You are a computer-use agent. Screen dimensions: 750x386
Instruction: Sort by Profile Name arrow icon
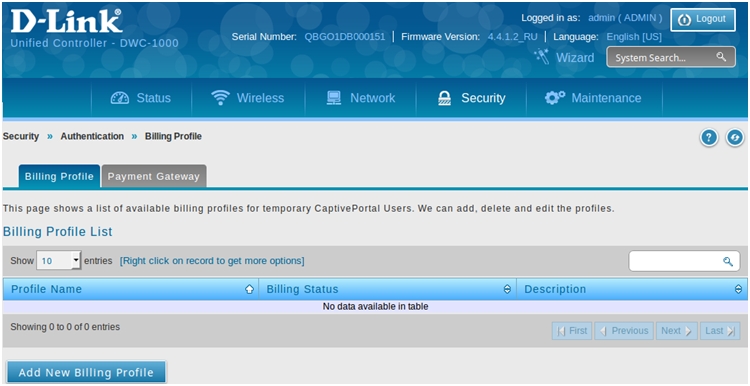[x=249, y=289]
